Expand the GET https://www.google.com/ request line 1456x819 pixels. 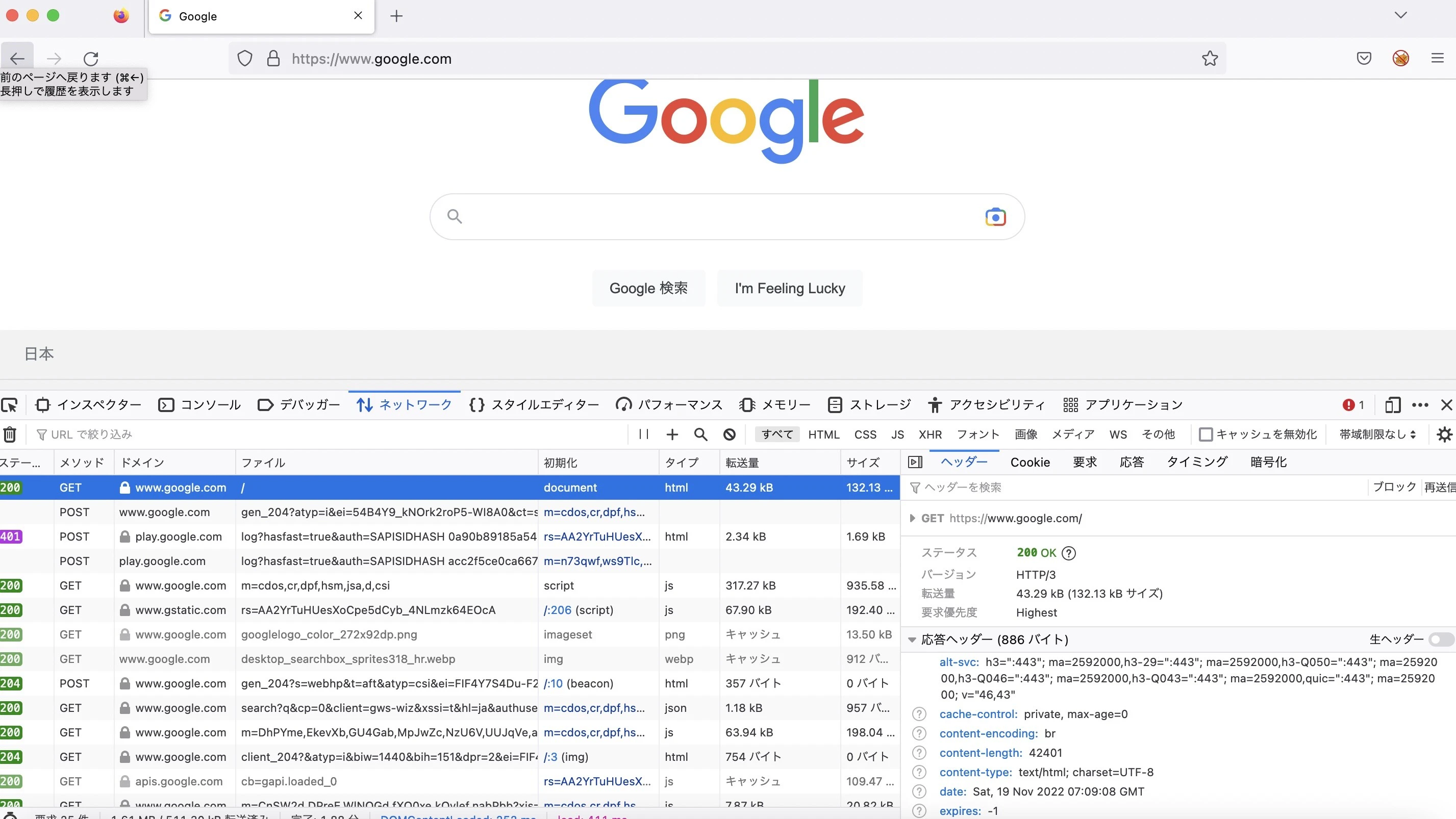pyautogui.click(x=912, y=518)
